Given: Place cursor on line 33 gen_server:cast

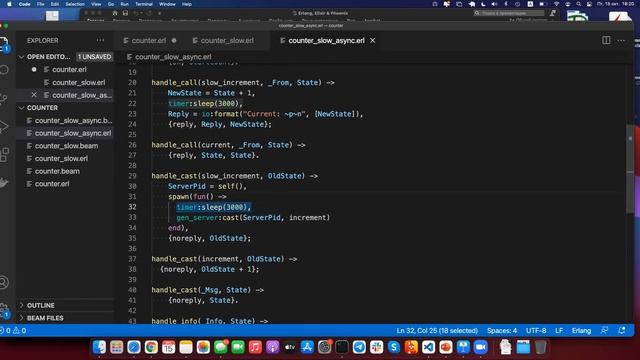Looking at the screenshot, I should coord(253,218).
